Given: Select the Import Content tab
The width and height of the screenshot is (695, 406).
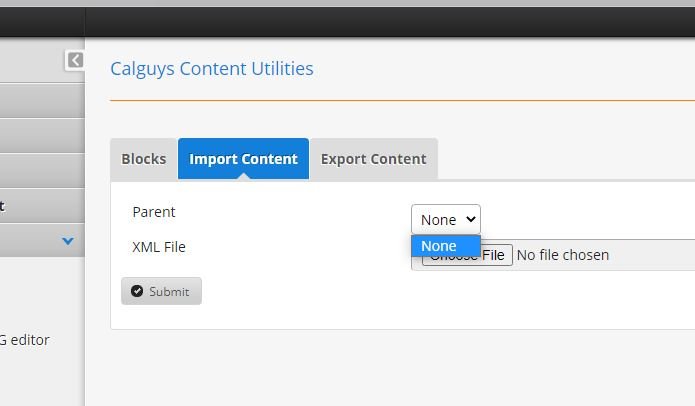Looking at the screenshot, I should [x=243, y=159].
